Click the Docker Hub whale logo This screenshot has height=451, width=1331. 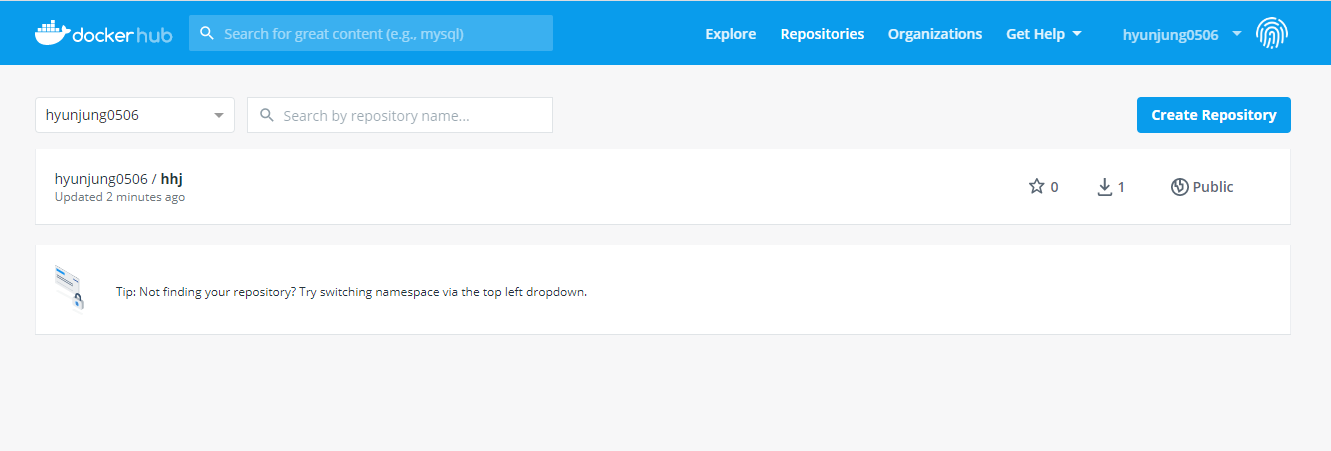pos(103,33)
